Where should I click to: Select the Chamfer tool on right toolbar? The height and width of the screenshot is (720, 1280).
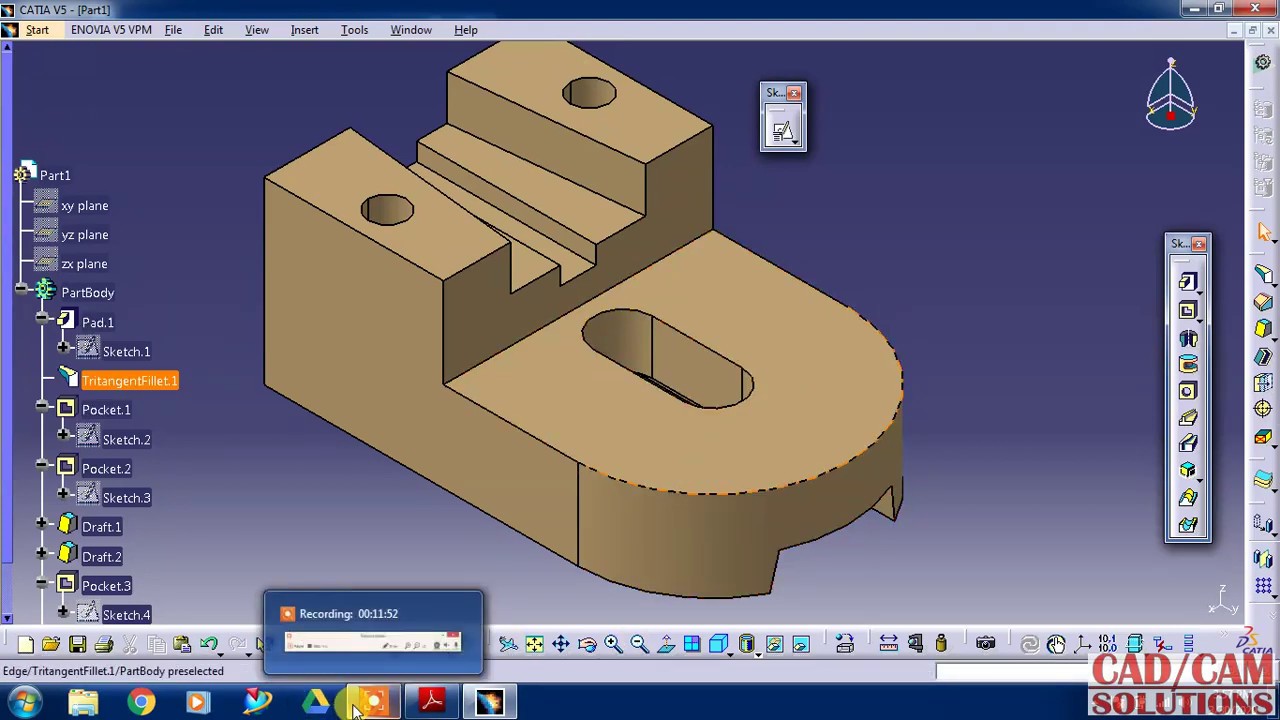[1263, 302]
